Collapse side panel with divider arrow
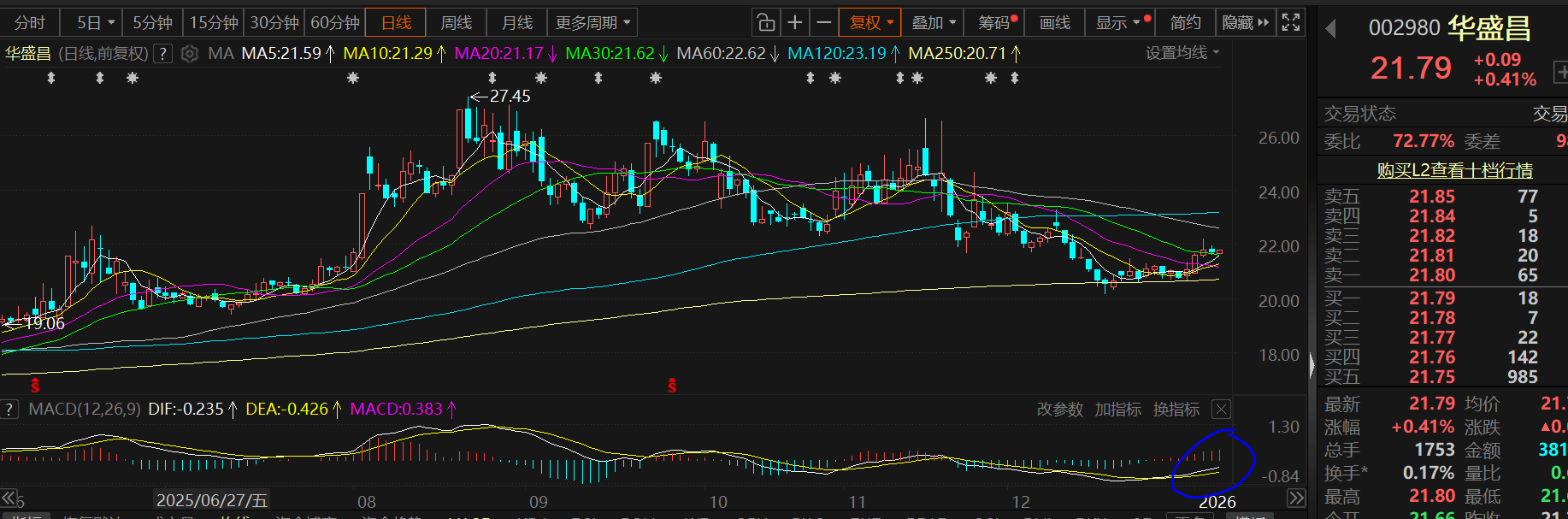The image size is (1568, 519). point(1312,366)
